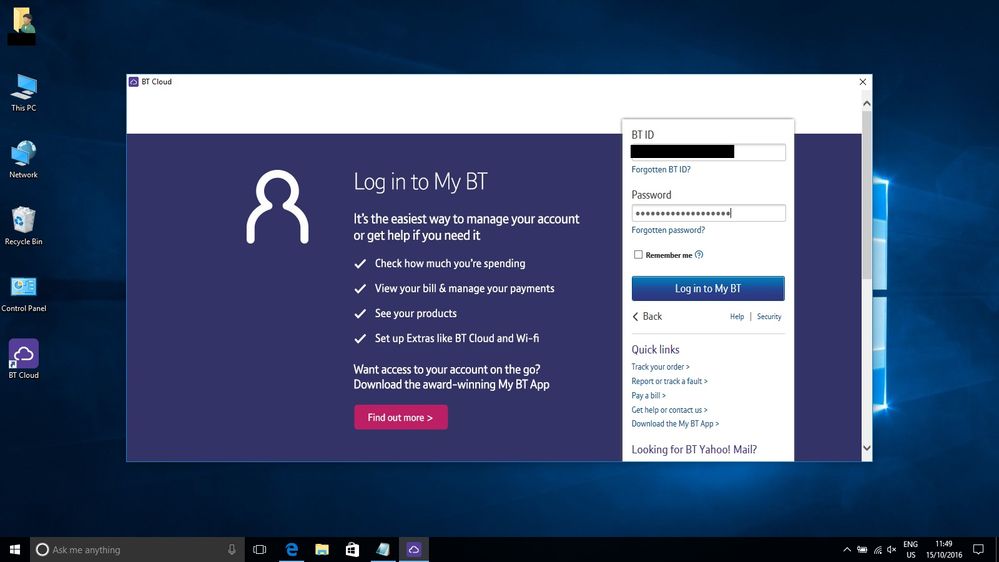Open Download the My BT App link

click(x=675, y=424)
